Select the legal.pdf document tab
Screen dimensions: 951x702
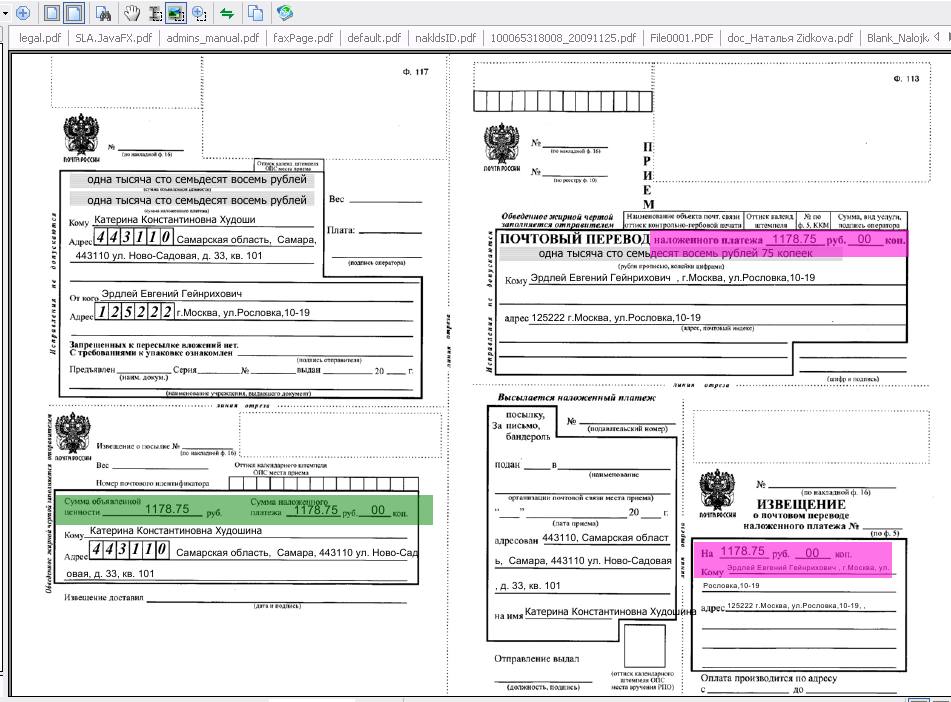(41, 38)
